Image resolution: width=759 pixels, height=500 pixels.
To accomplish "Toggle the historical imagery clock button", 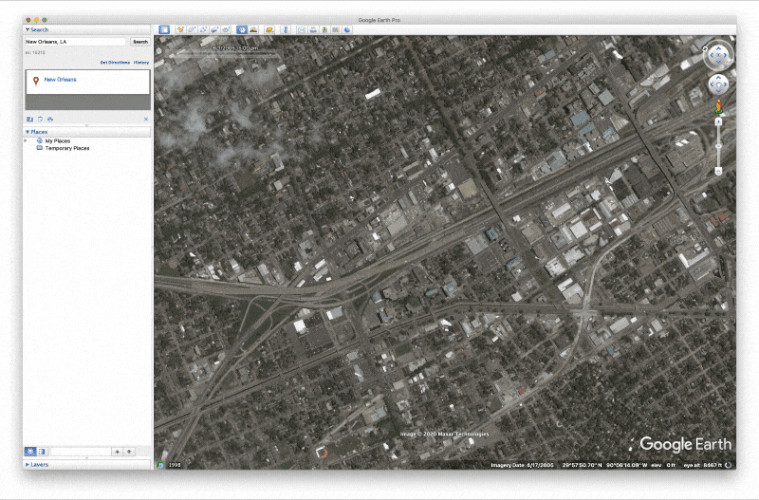I will (242, 30).
